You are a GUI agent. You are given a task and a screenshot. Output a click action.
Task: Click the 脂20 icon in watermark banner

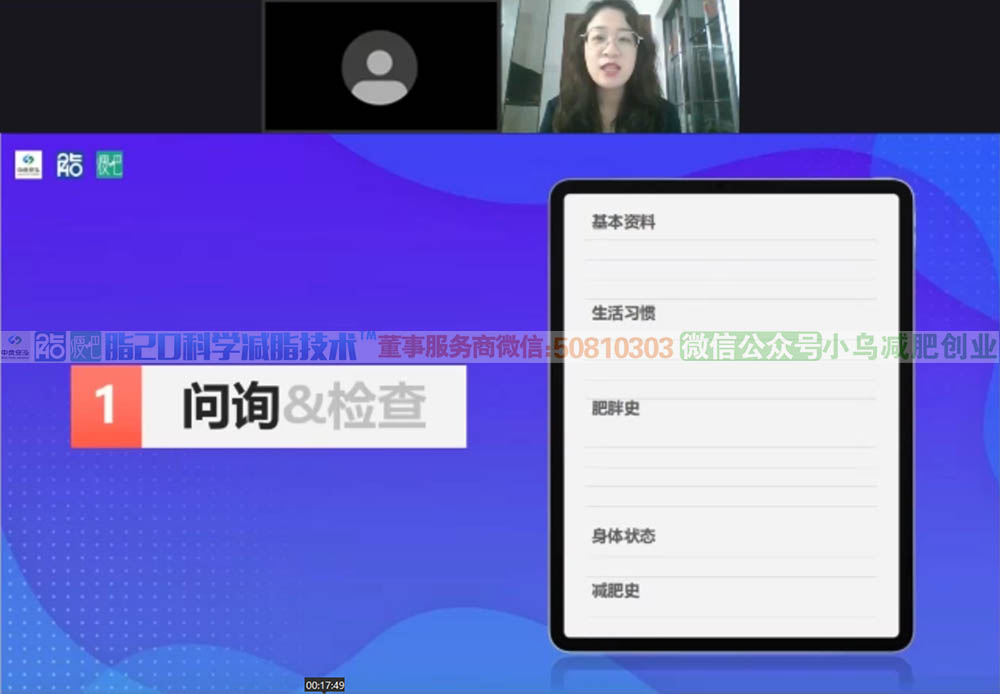50,347
